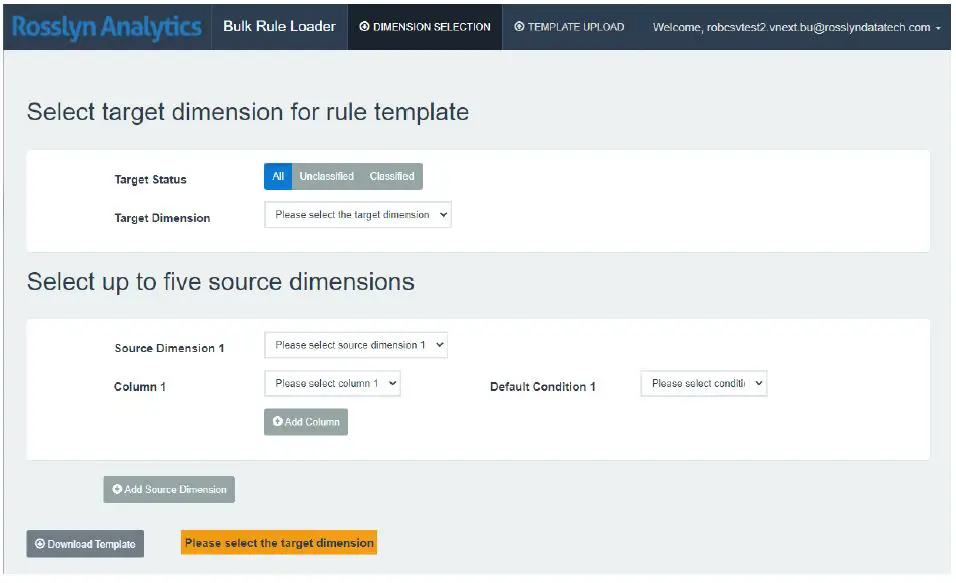Click the caret next to the welcome email

(x=937, y=28)
